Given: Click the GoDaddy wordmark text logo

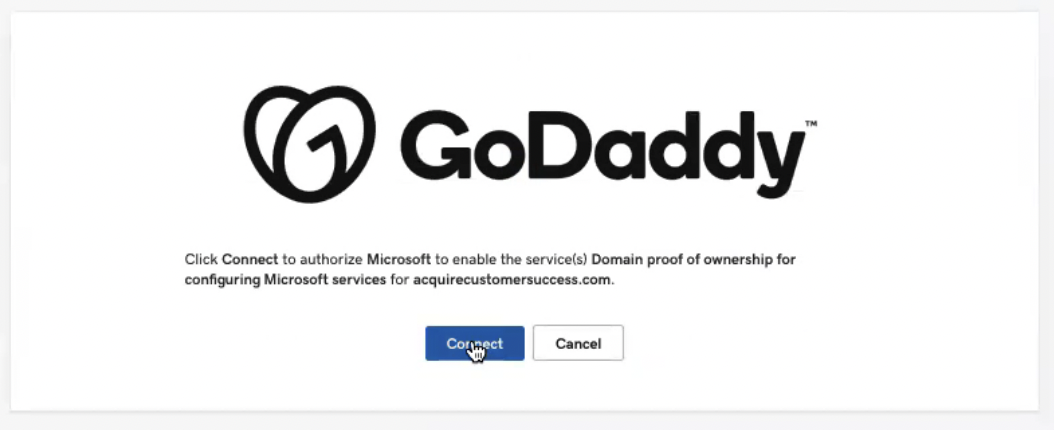Looking at the screenshot, I should [603, 149].
